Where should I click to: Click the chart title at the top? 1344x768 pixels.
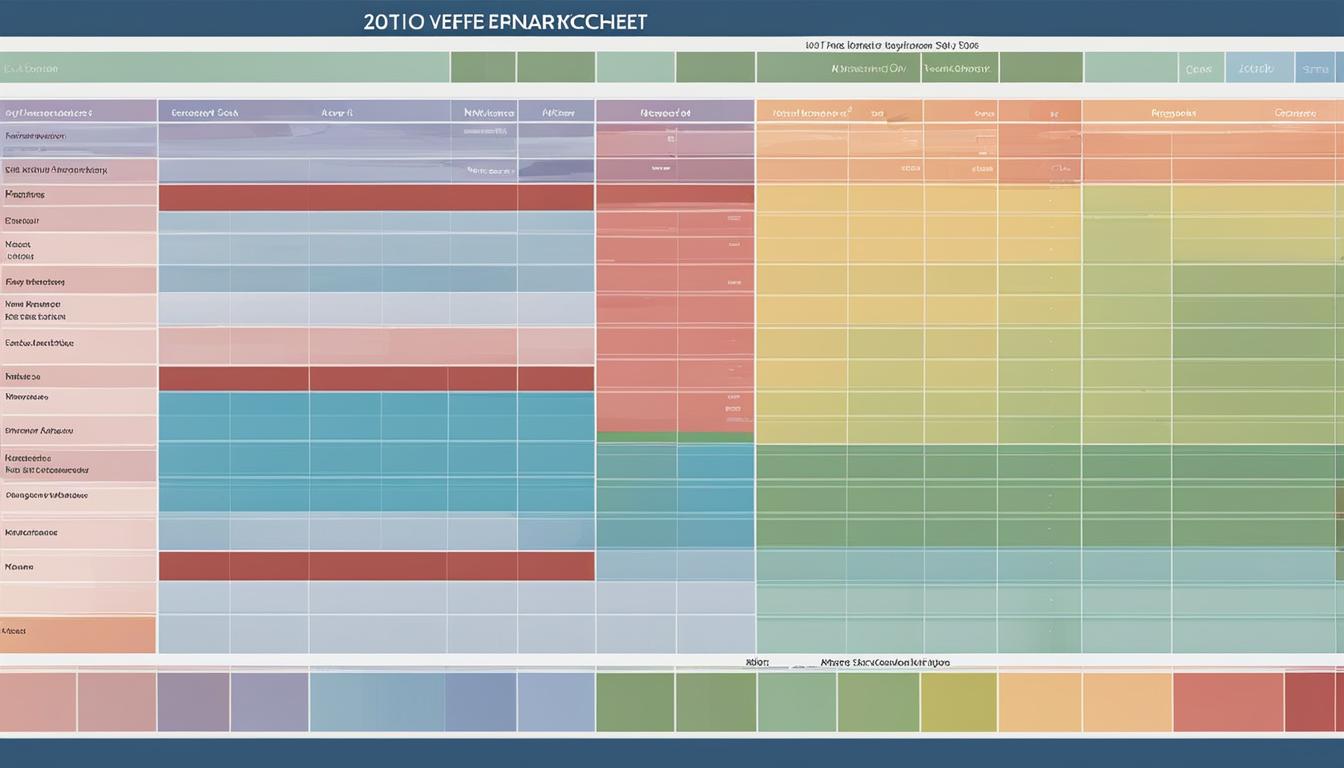tap(505, 21)
